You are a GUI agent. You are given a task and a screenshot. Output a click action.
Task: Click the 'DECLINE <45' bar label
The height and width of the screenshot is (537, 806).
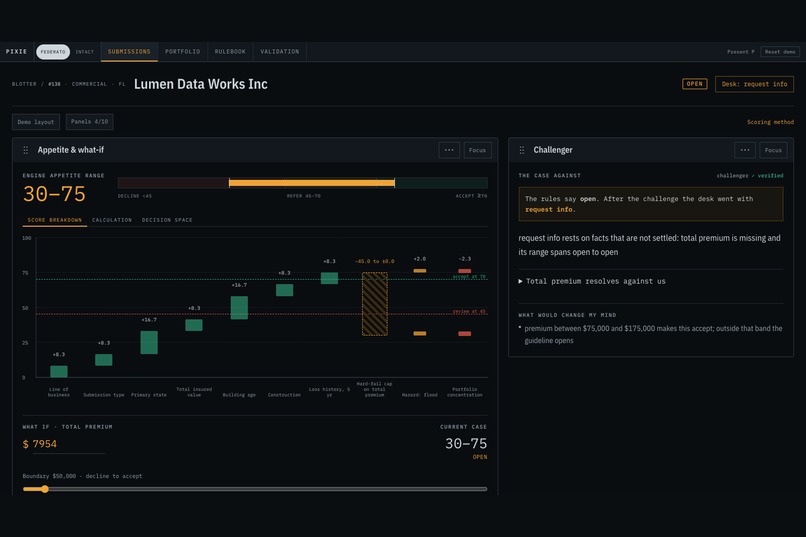pyautogui.click(x=135, y=196)
